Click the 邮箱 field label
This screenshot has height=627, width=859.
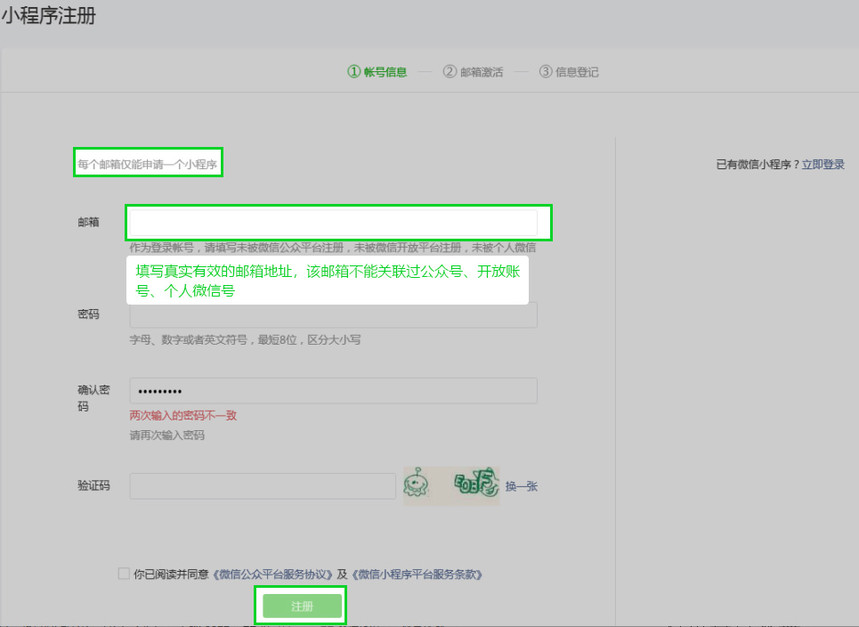pyautogui.click(x=88, y=222)
